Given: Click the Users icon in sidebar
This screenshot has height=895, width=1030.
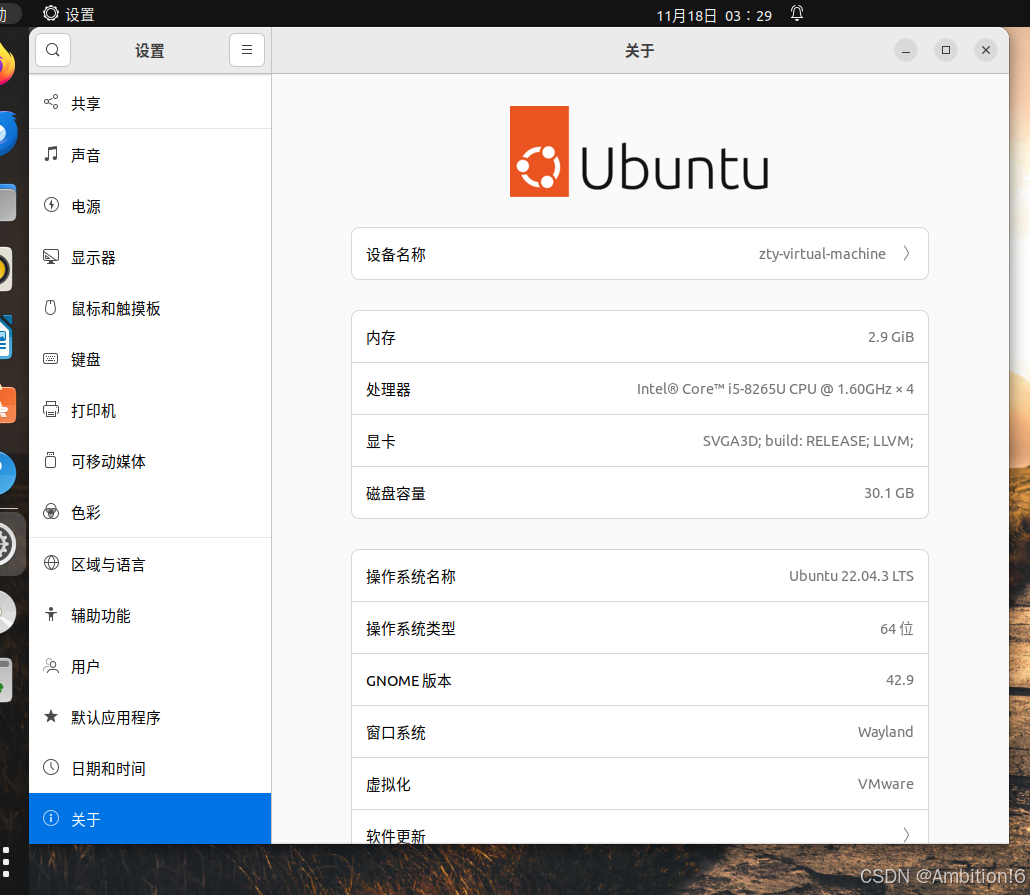Looking at the screenshot, I should tap(51, 666).
